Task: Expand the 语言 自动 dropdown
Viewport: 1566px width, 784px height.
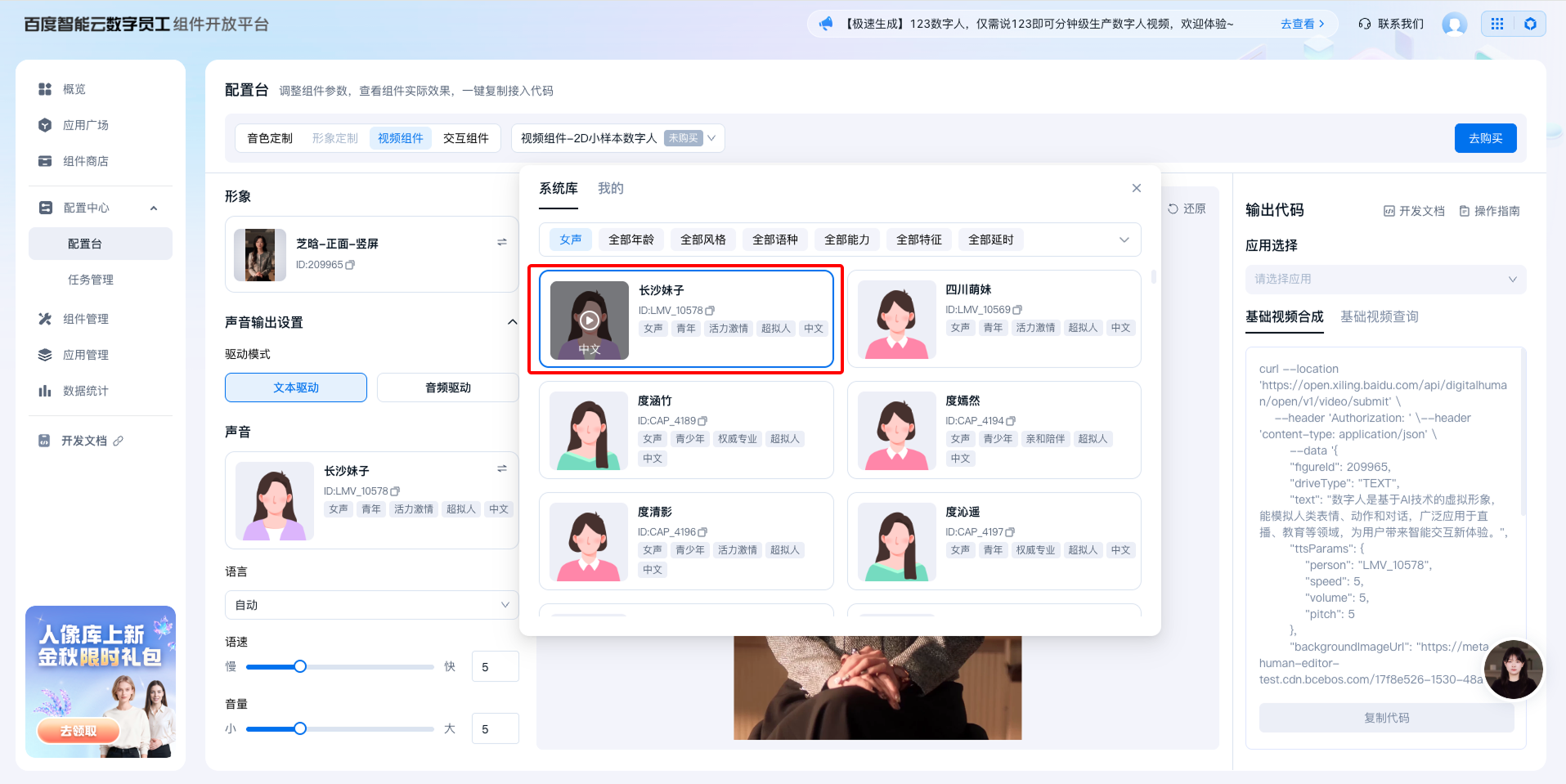Action: 371,605
